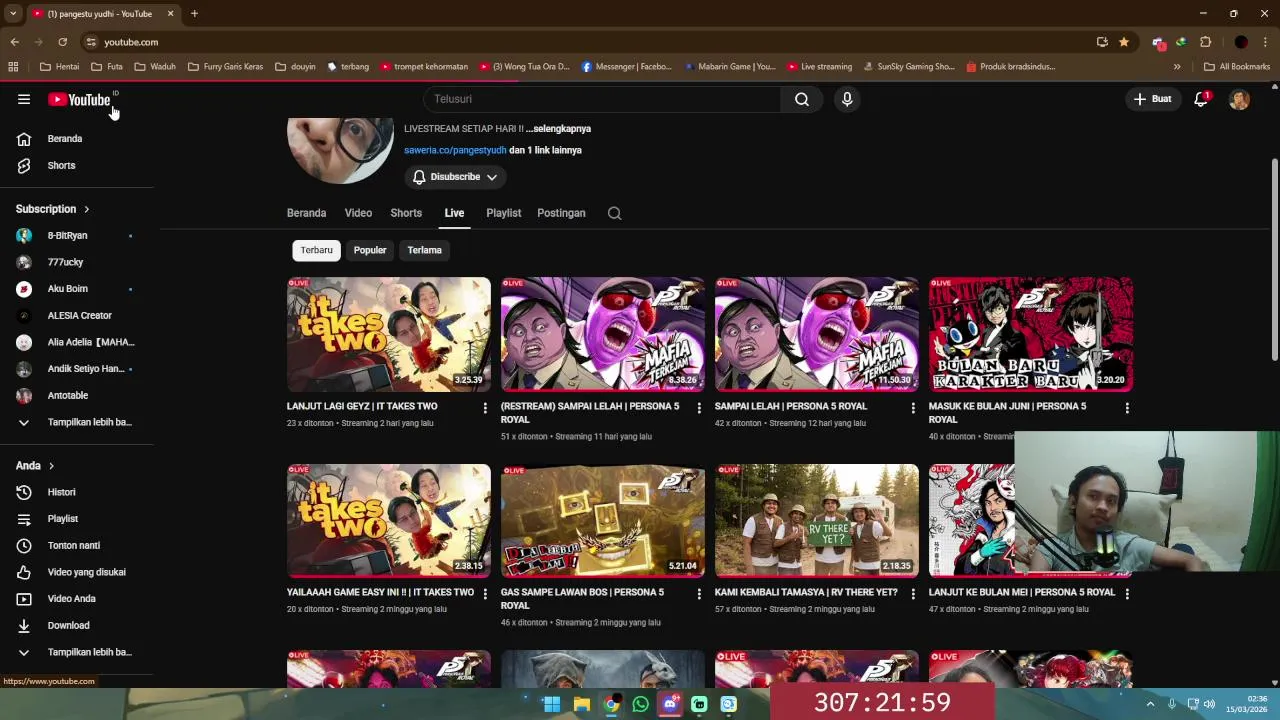Select Terbaru sort chip
The height and width of the screenshot is (720, 1280).
316,250
